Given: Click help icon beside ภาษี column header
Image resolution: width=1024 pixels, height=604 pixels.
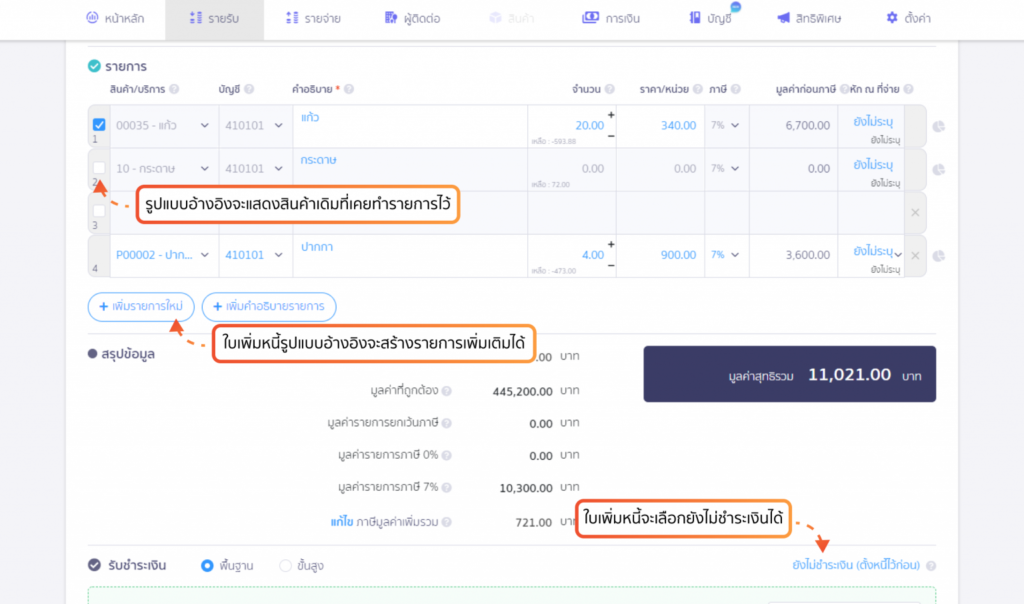Looking at the screenshot, I should click(x=735, y=89).
